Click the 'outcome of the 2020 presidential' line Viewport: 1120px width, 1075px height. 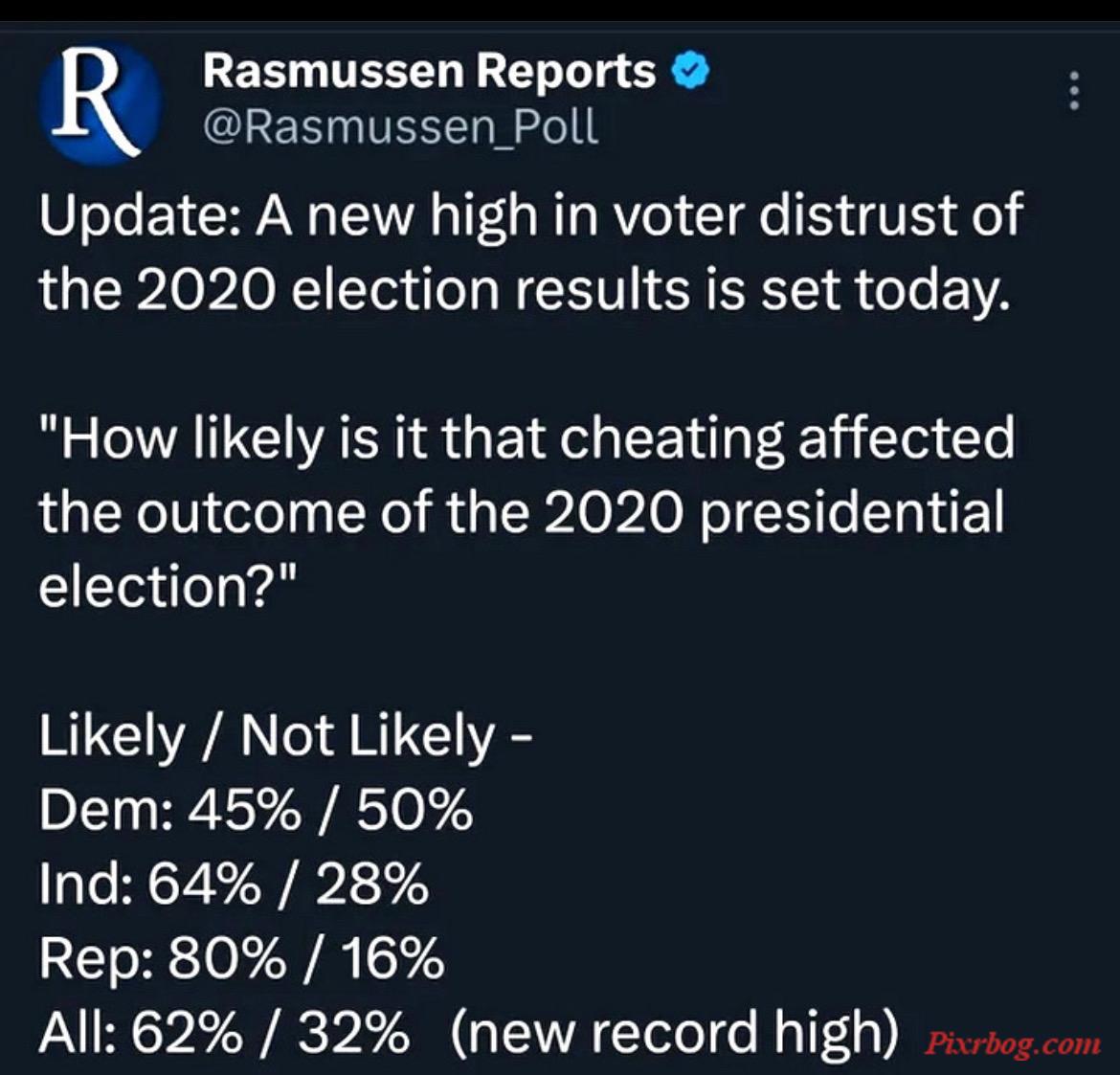click(522, 513)
